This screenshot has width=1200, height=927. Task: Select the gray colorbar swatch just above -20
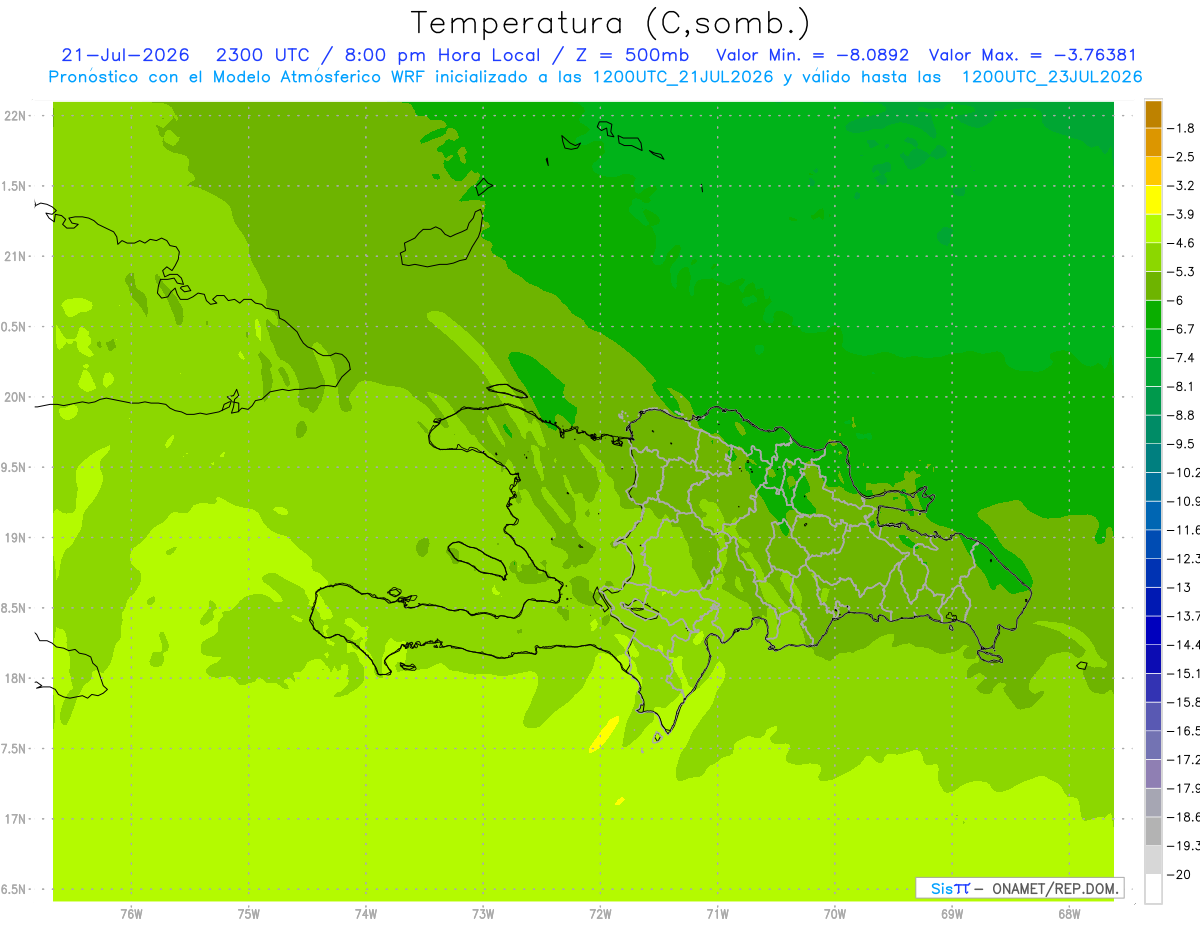coord(1153,859)
